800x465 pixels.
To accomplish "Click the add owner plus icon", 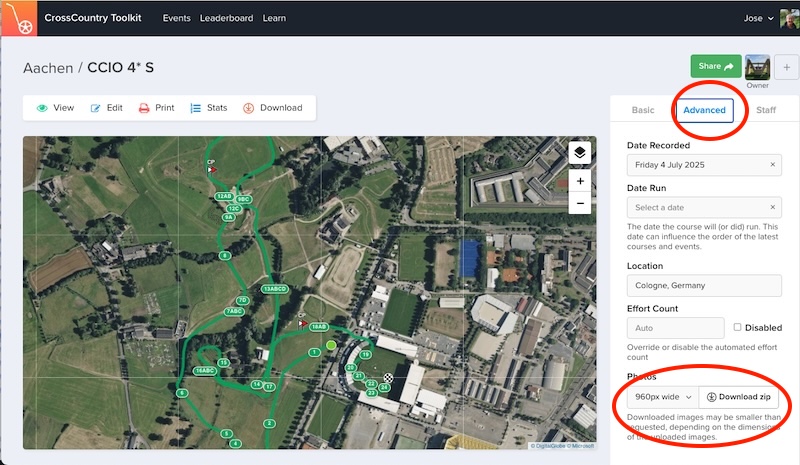I will click(785, 67).
